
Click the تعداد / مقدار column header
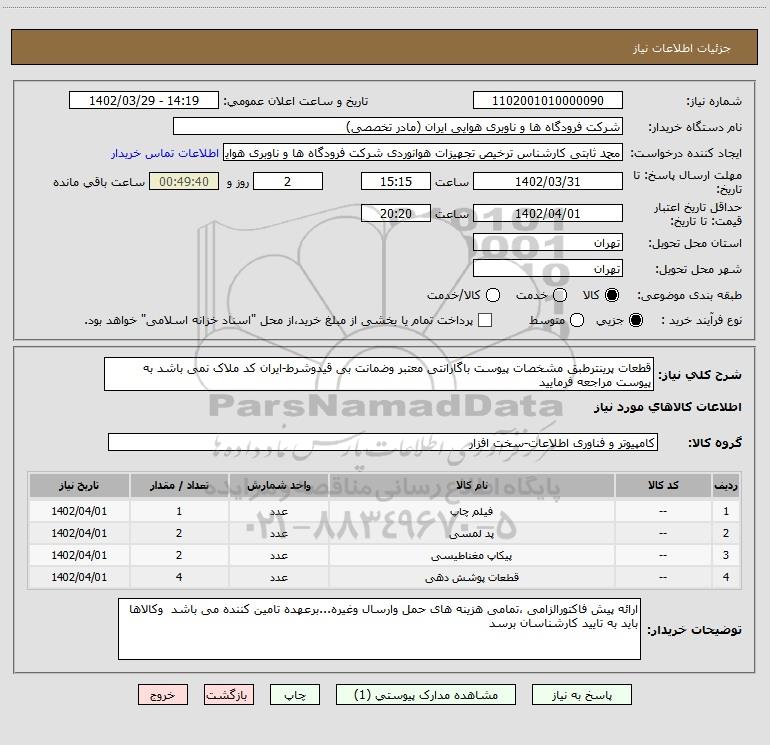point(179,485)
